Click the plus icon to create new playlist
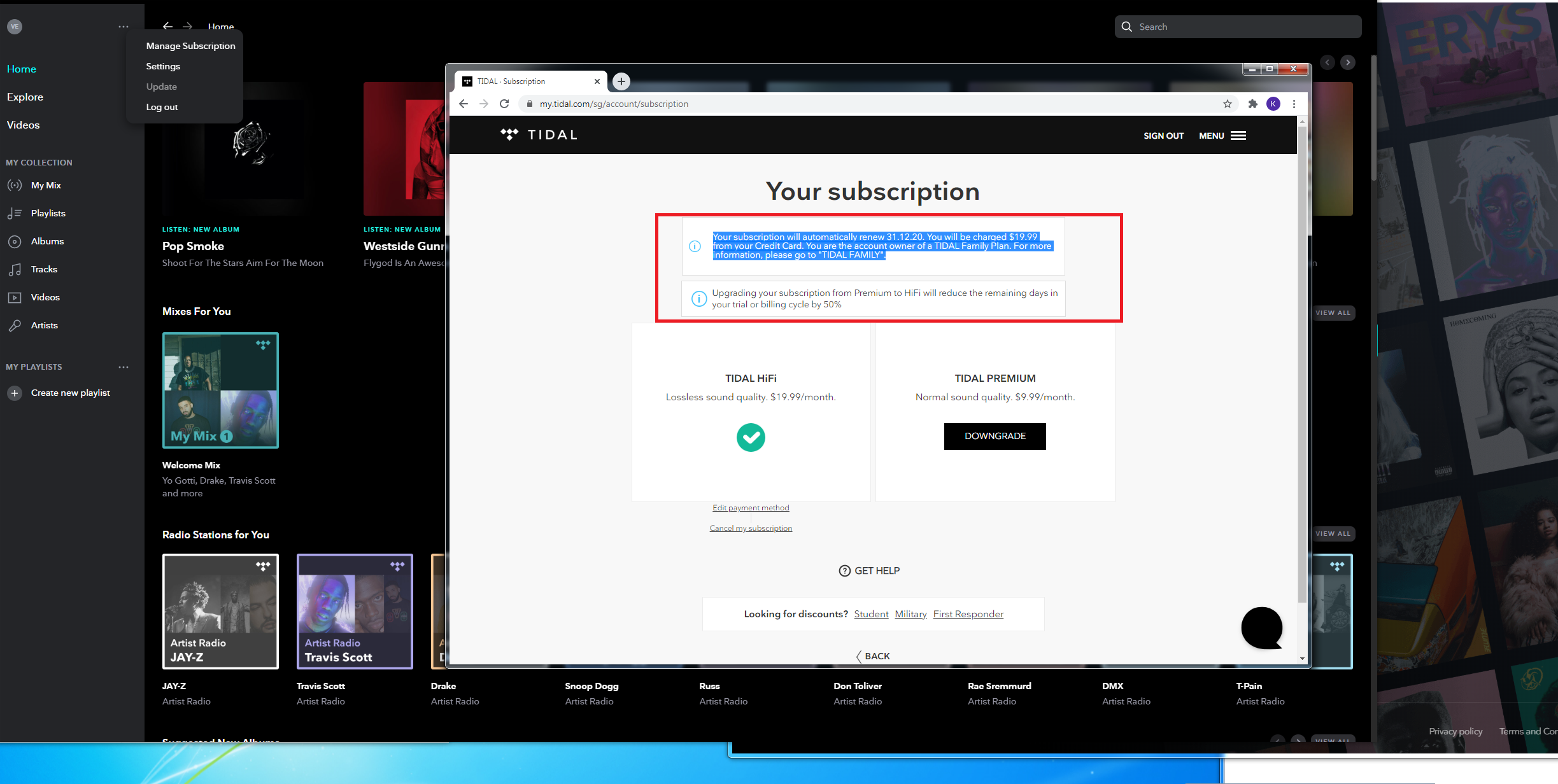 pyautogui.click(x=15, y=393)
